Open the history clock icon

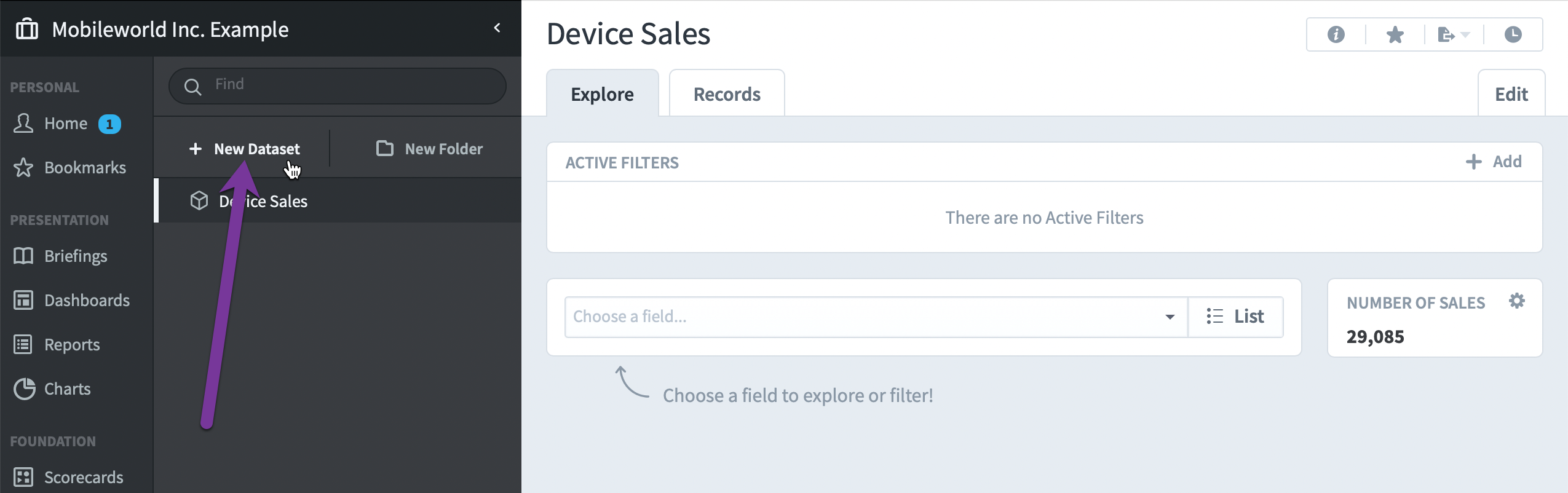tap(1513, 34)
